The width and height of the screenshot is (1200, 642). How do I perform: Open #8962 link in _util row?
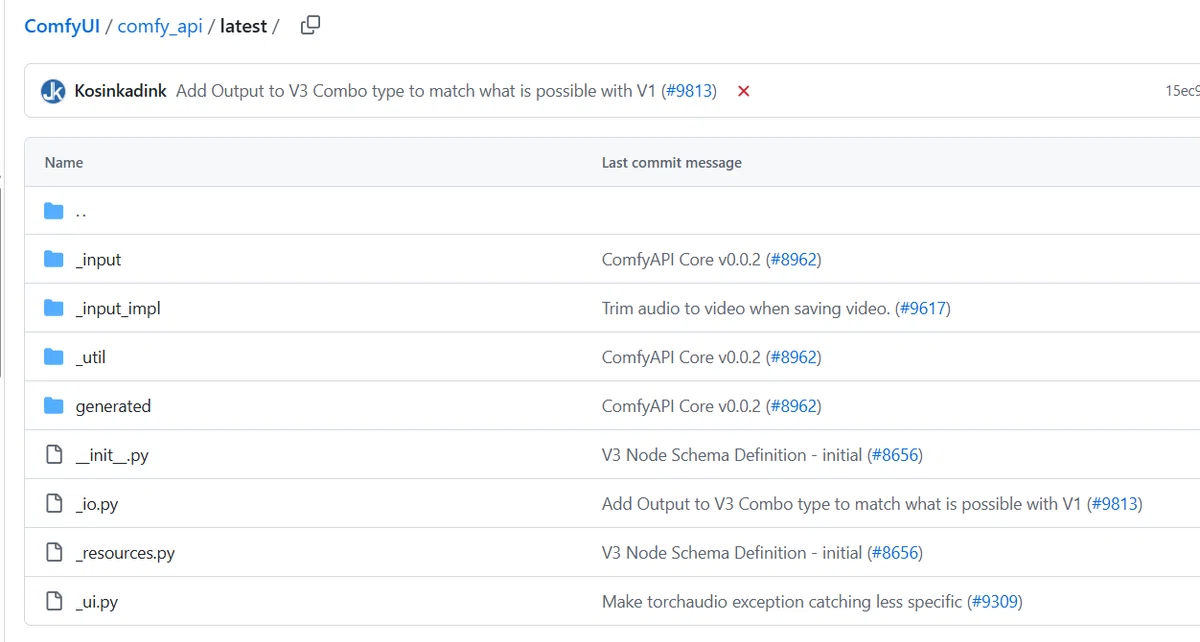click(x=793, y=357)
